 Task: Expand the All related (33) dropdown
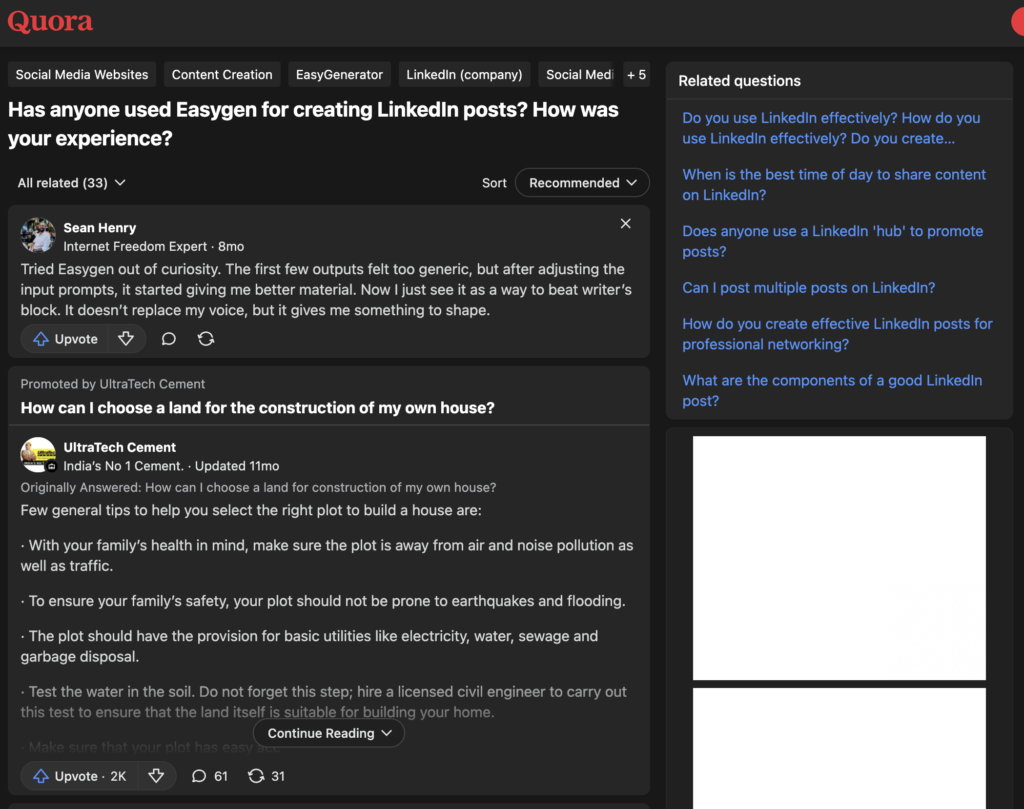pos(71,183)
